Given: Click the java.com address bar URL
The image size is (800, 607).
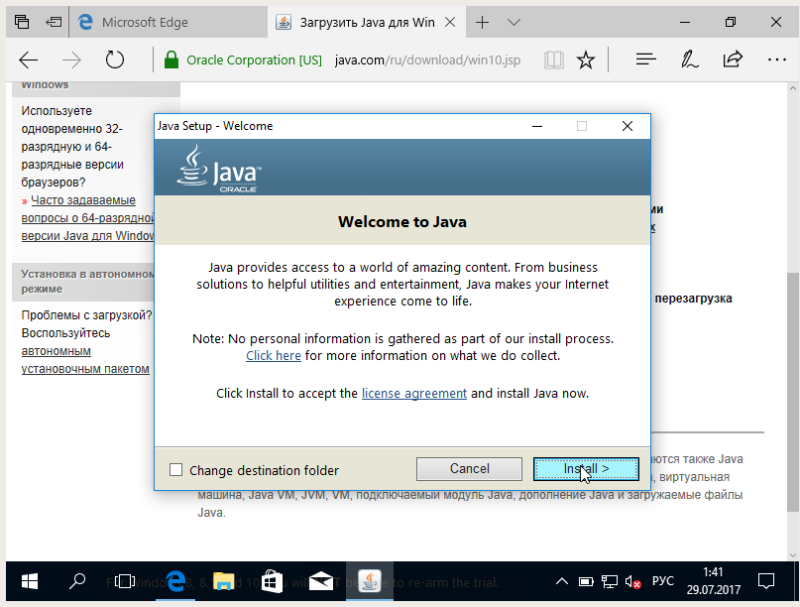Looking at the screenshot, I should click(428, 60).
